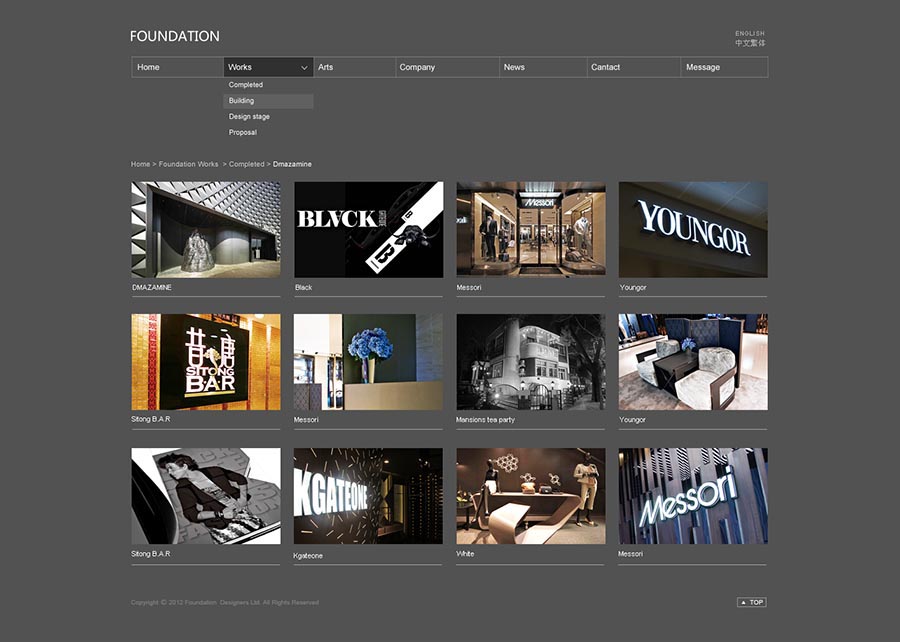Choose Proposal in the Works submenu

coord(268,133)
